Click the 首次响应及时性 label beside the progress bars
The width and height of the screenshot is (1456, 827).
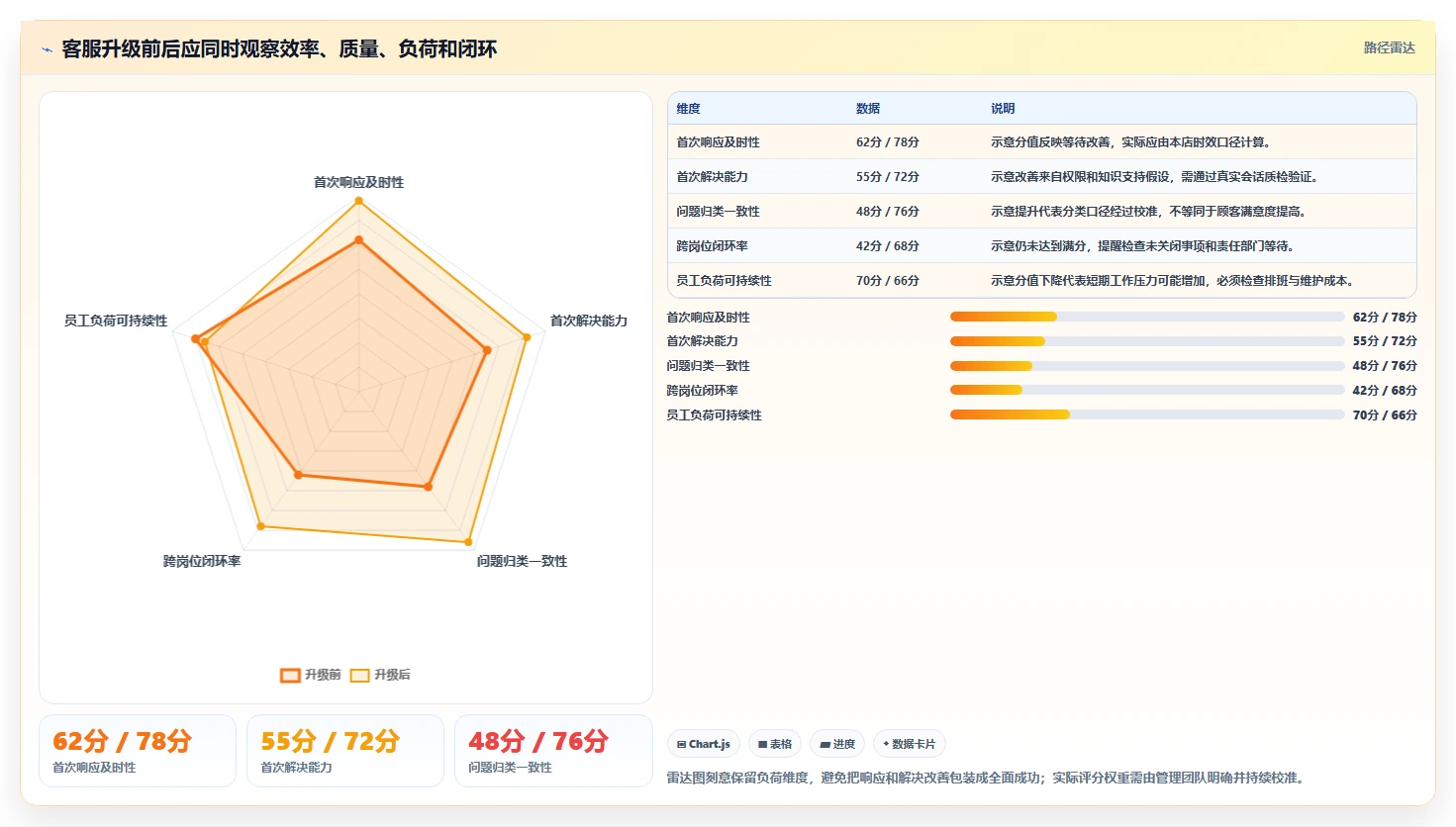[708, 318]
